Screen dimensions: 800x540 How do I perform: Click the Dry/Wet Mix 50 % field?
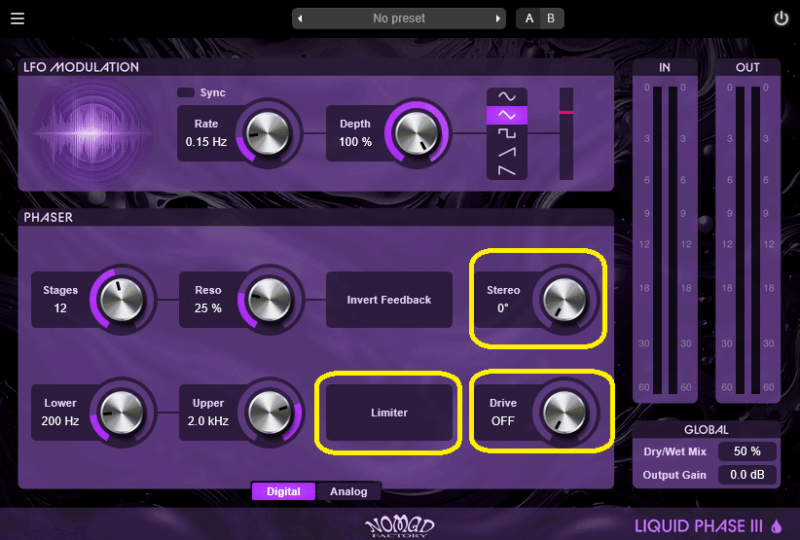pos(747,451)
